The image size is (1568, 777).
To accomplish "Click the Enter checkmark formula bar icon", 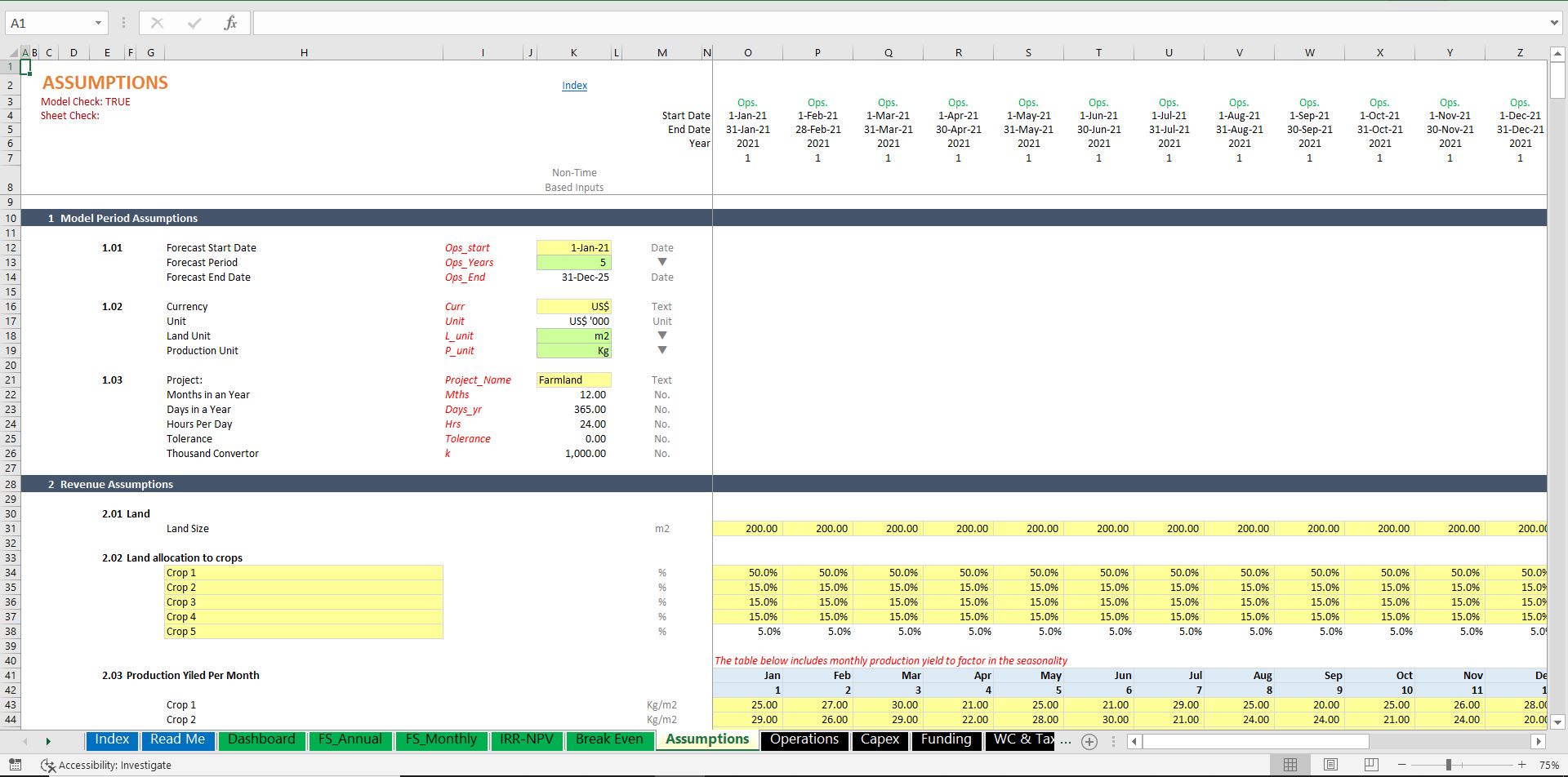I will [194, 23].
